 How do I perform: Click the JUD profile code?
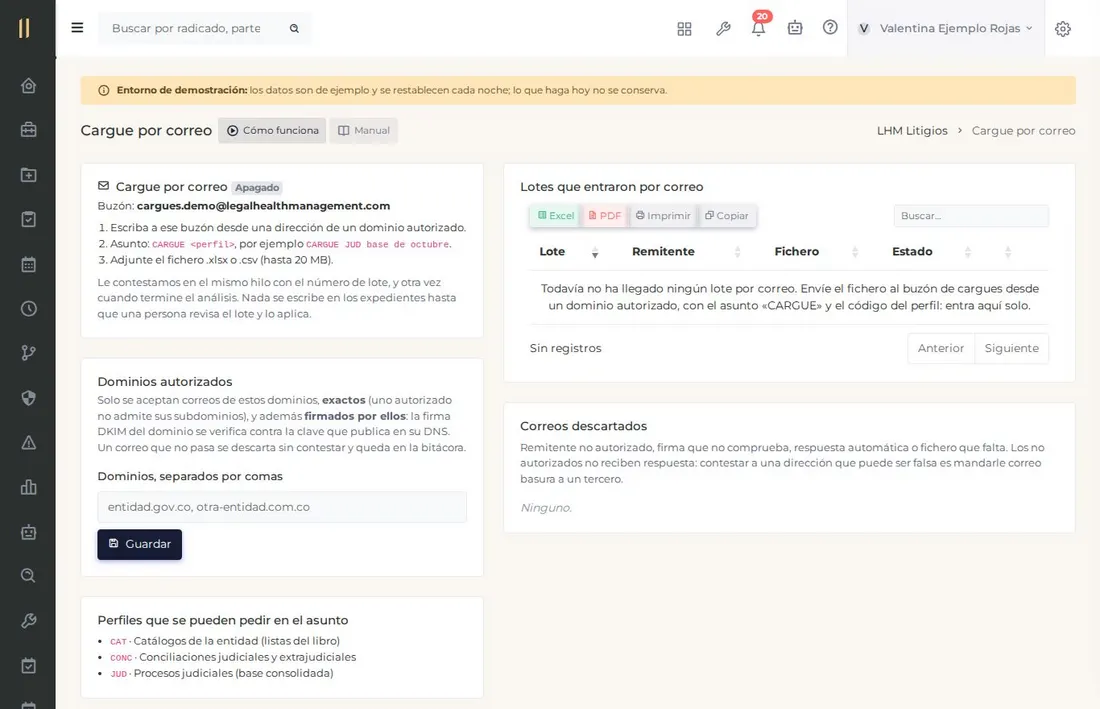[x=119, y=674]
